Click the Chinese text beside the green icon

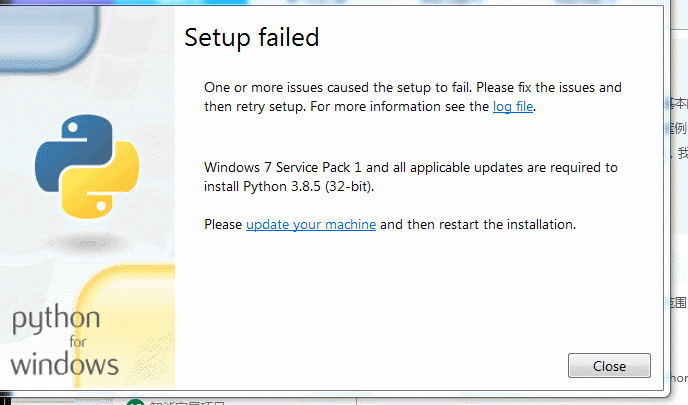click(x=187, y=402)
